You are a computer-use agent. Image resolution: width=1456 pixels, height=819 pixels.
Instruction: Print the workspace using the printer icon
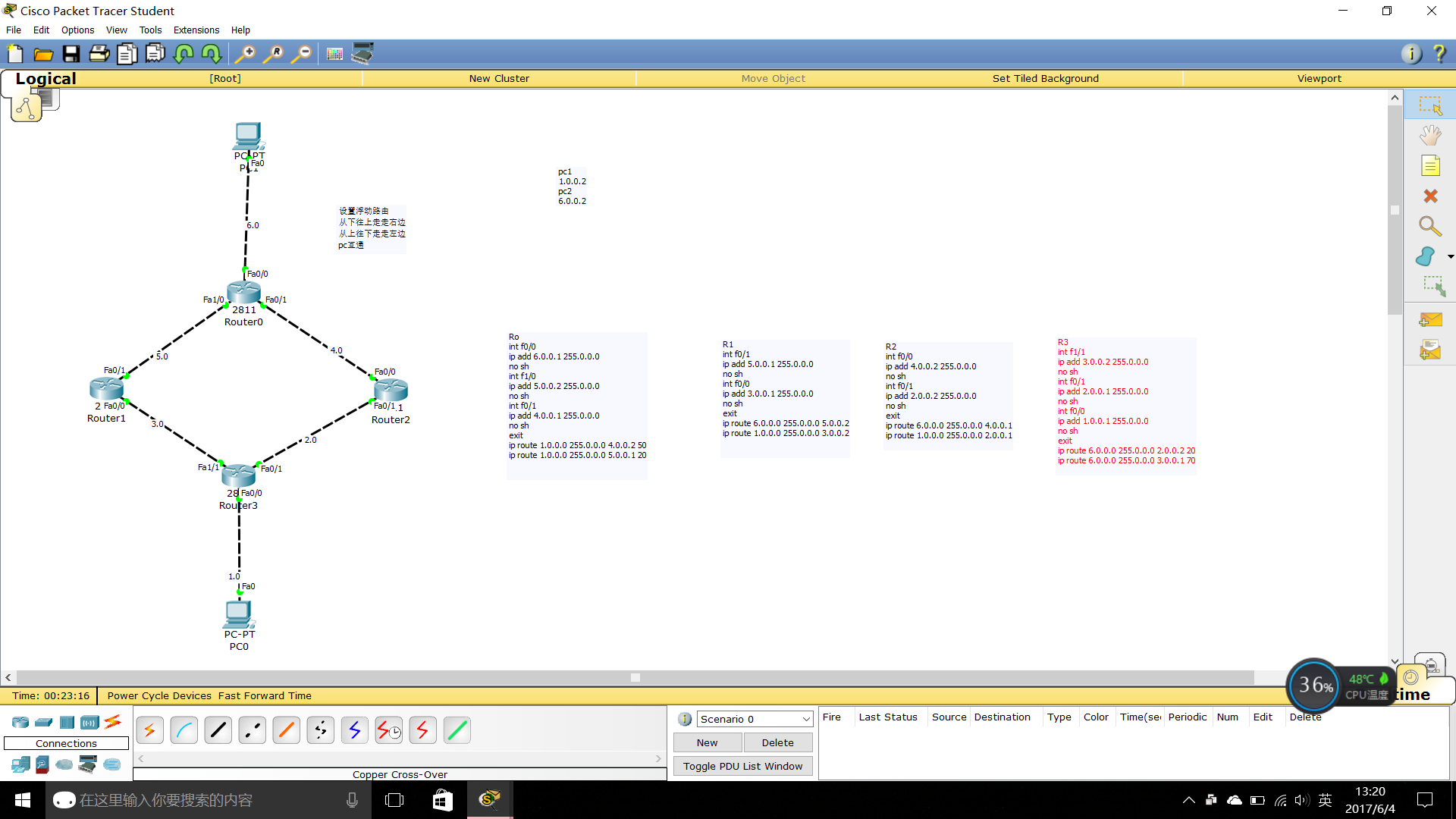[x=99, y=54]
